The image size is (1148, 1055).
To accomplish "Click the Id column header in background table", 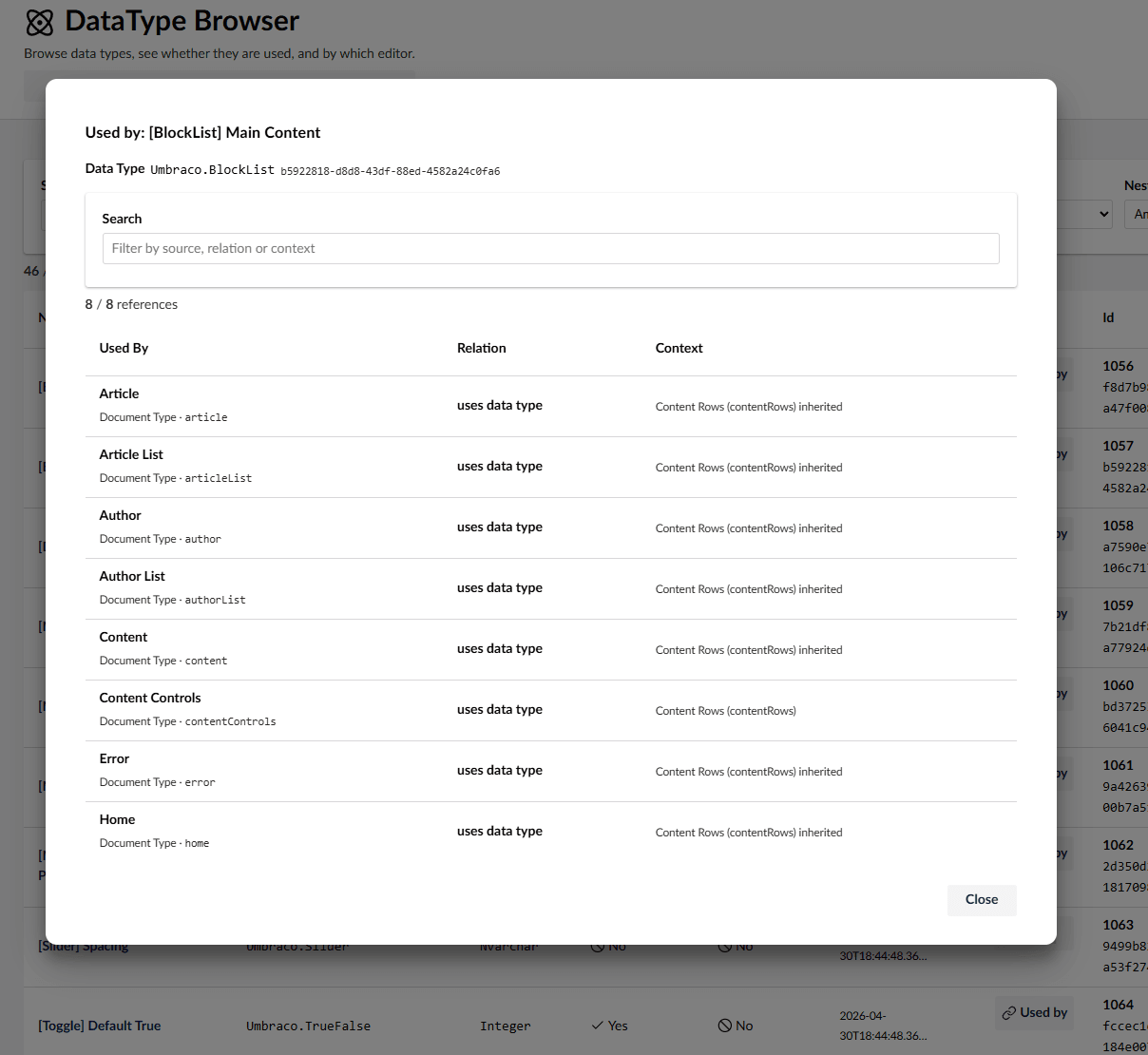I will 1108,317.
